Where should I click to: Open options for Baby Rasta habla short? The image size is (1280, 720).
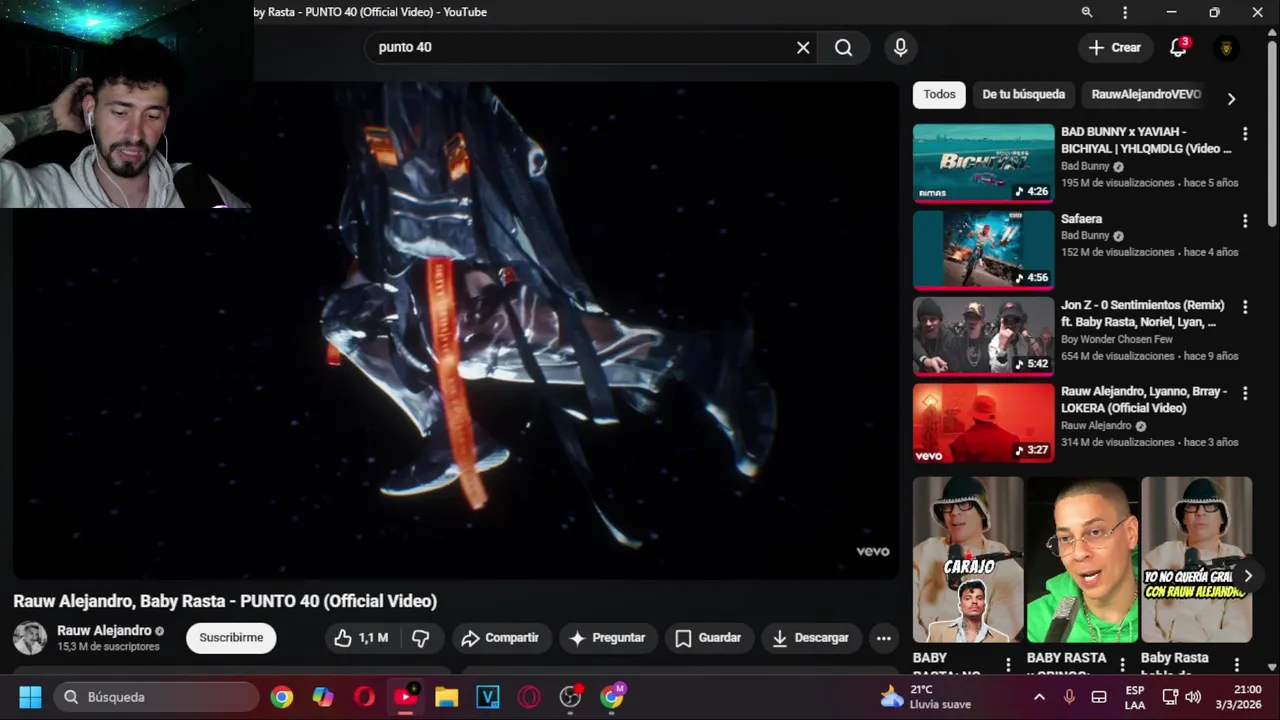[1237, 664]
